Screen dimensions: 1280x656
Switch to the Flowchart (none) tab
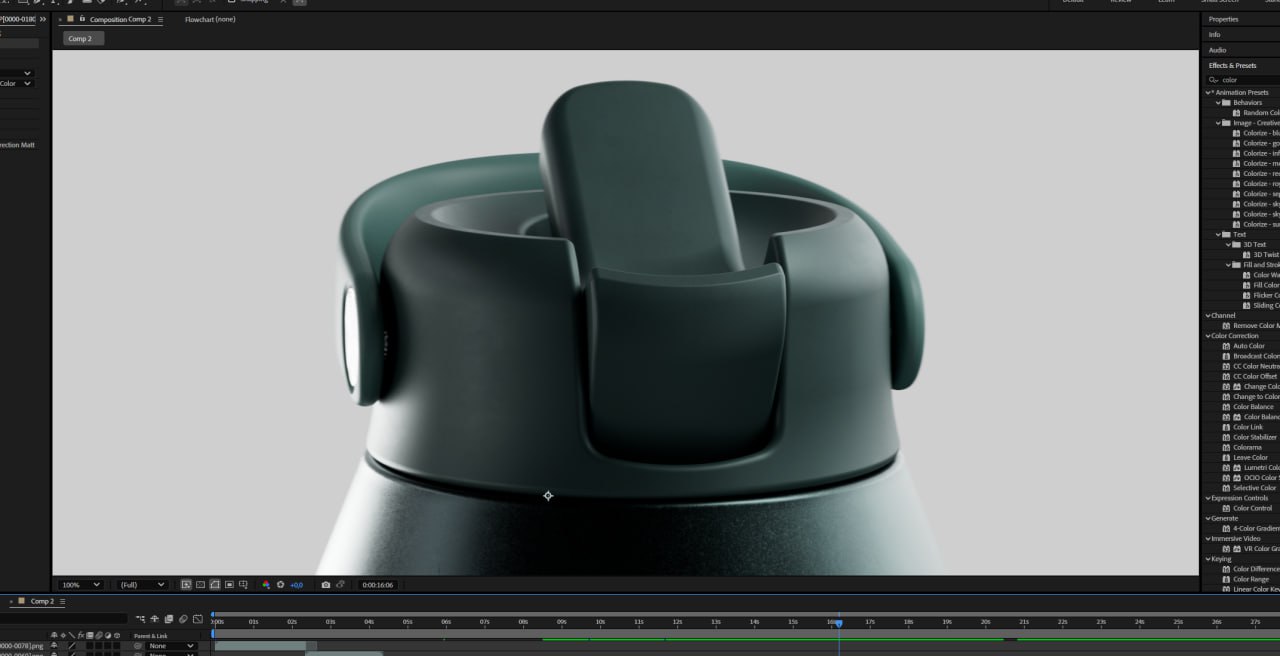pyautogui.click(x=210, y=19)
